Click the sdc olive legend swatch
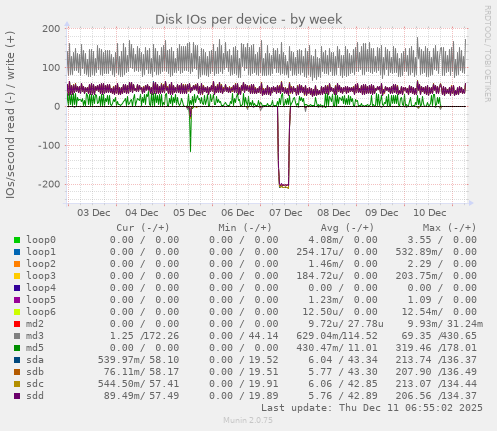 (x=17, y=384)
